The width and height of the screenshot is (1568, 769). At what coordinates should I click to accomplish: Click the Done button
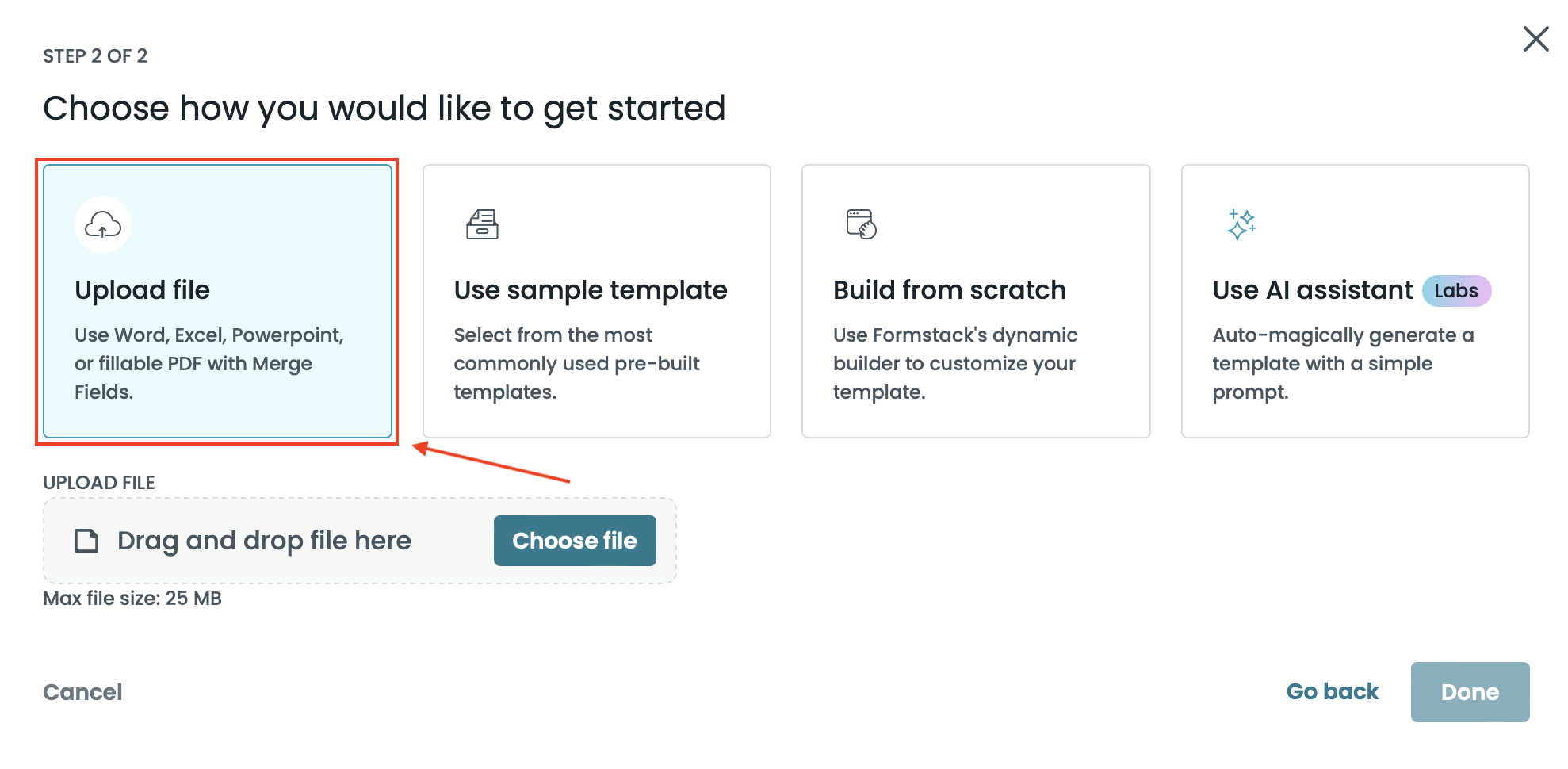1470,692
